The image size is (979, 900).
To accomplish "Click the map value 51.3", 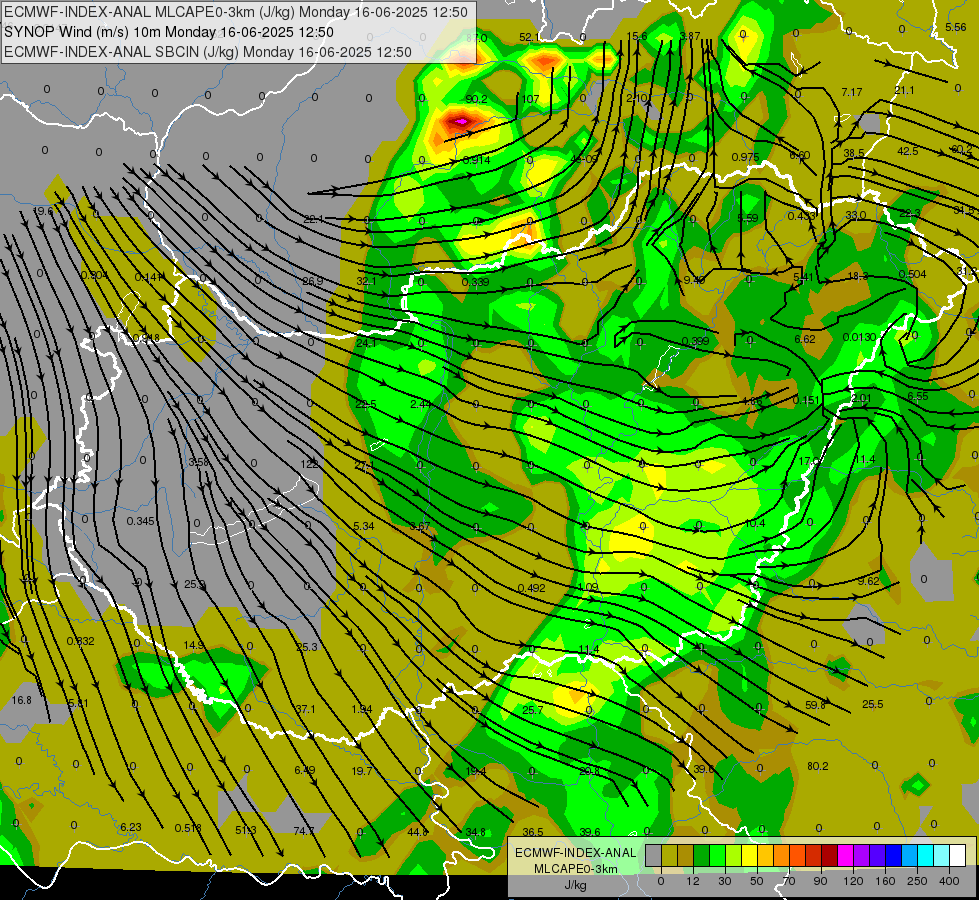I will click(245, 830).
